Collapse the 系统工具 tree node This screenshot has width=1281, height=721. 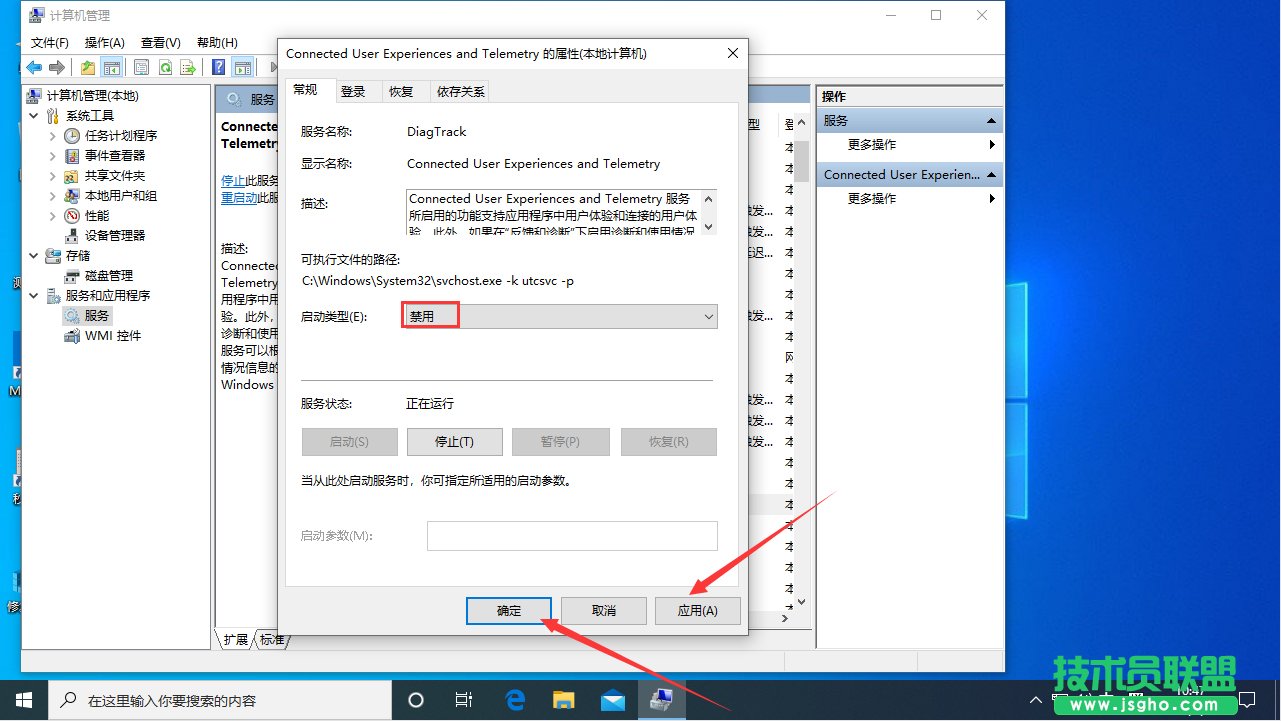coord(36,116)
